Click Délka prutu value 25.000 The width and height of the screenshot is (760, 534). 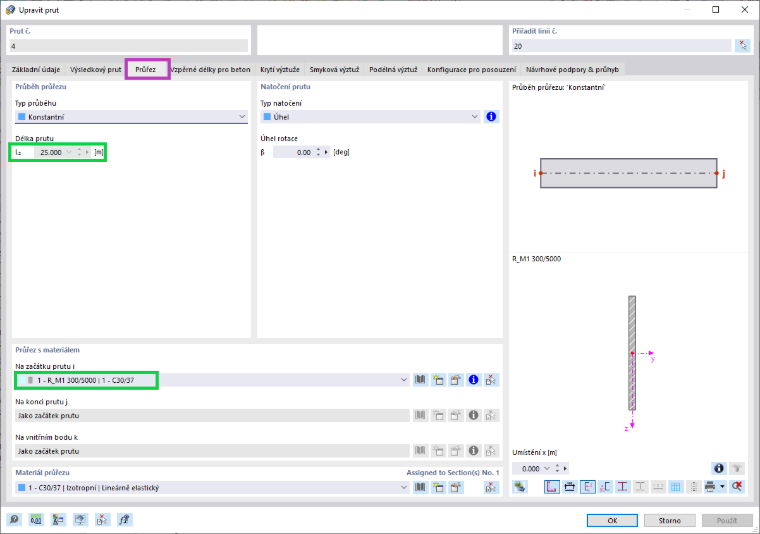point(48,152)
